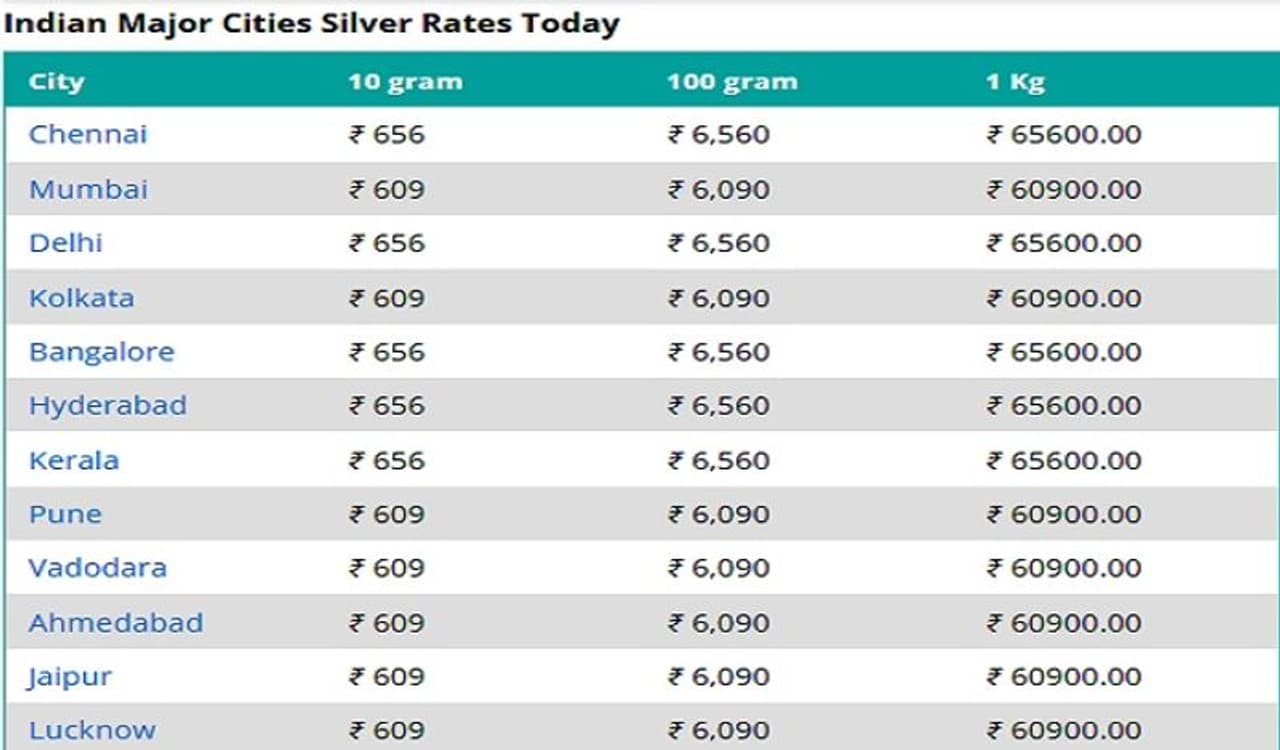Click Chennai's 1 Kg price cell
This screenshot has height=750, width=1280.
coord(1064,134)
